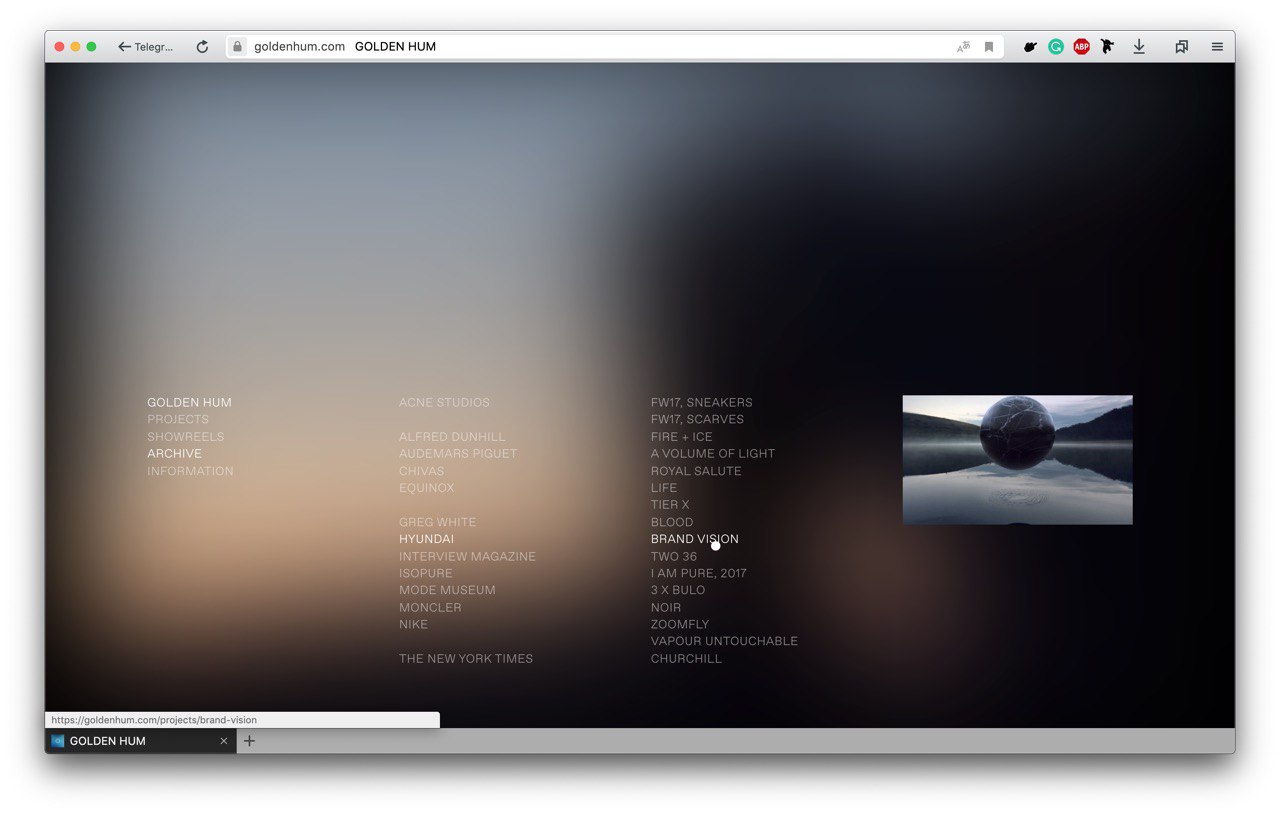This screenshot has width=1280, height=813.
Task: Open TIER X project
Action: (670, 505)
